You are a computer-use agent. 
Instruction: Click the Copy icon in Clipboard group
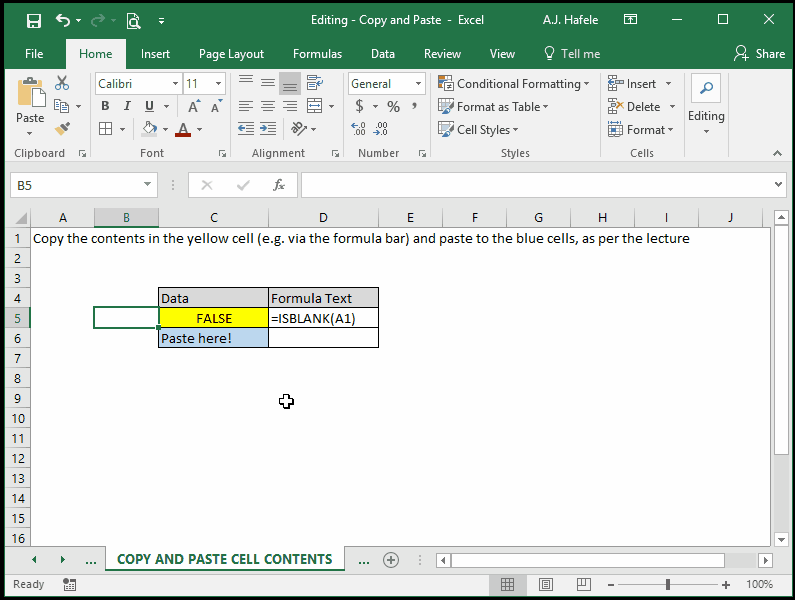[x=61, y=106]
